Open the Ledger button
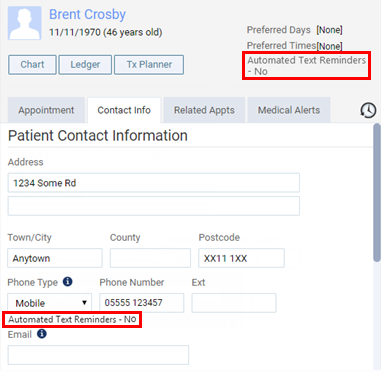 click(x=85, y=65)
